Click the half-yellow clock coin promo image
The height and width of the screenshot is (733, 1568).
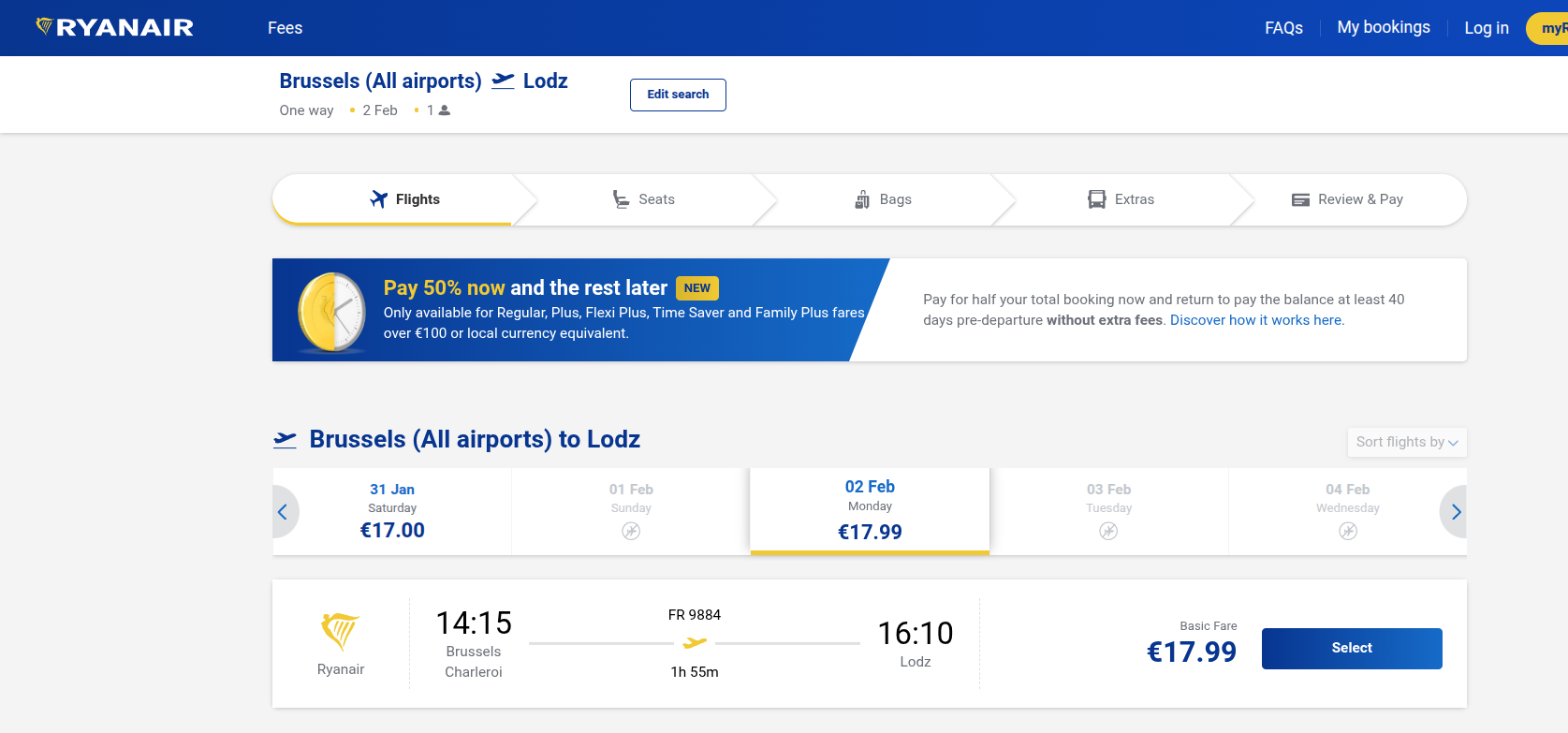click(x=332, y=312)
